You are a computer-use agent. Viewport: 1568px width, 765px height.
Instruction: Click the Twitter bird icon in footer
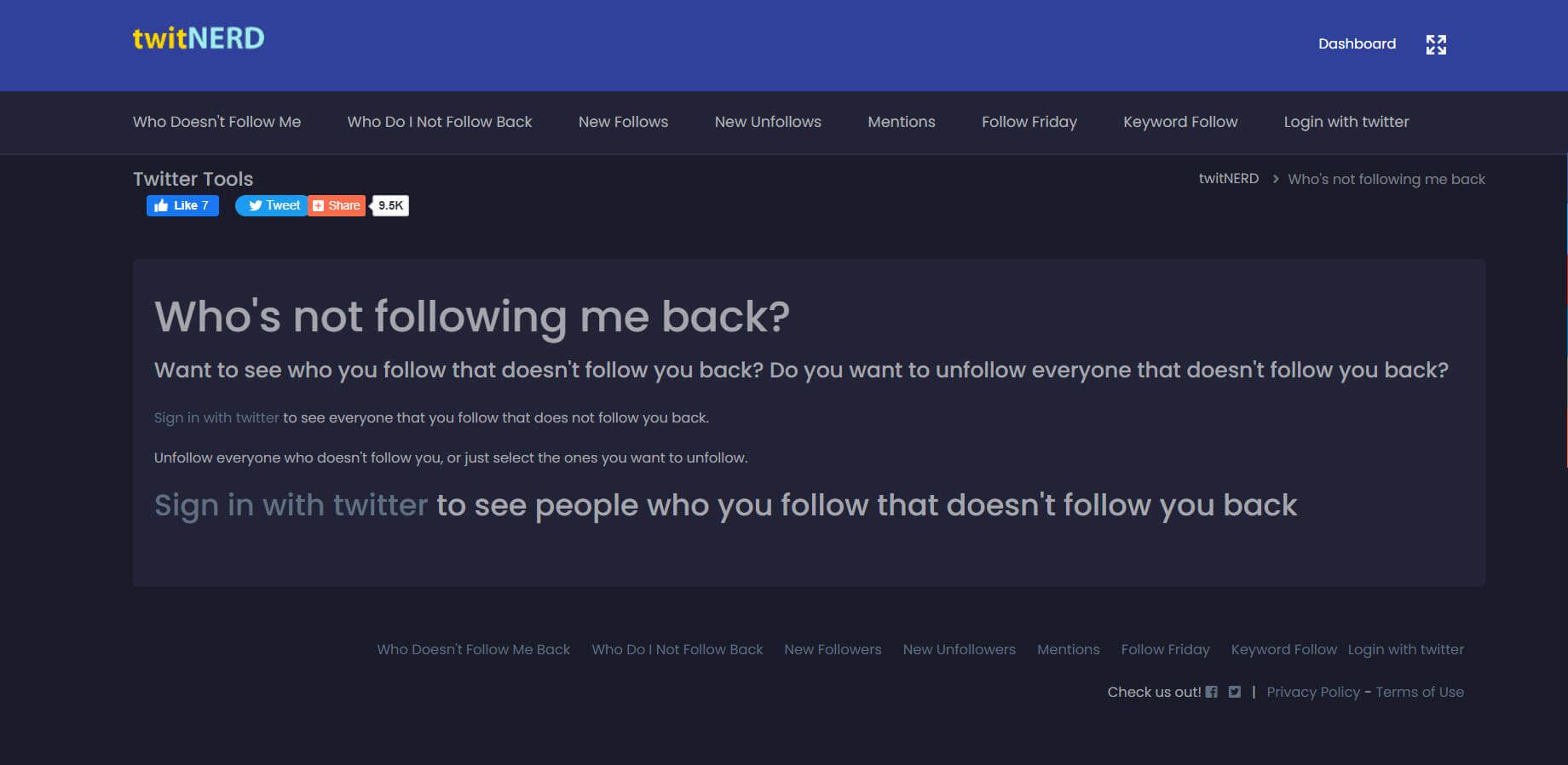1234,692
